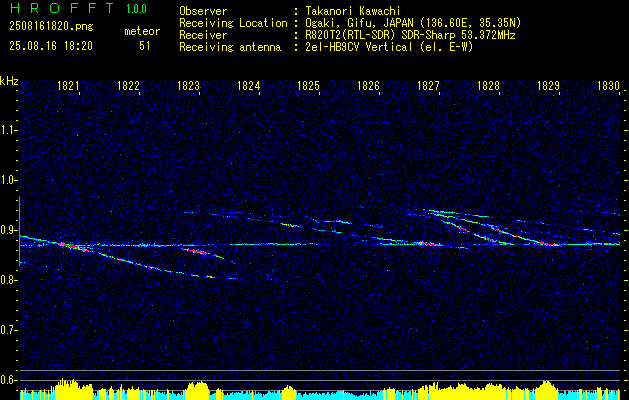This screenshot has height=400, width=629.
Task: Click the 0.7 kHz frequency label
Action: tap(8, 330)
